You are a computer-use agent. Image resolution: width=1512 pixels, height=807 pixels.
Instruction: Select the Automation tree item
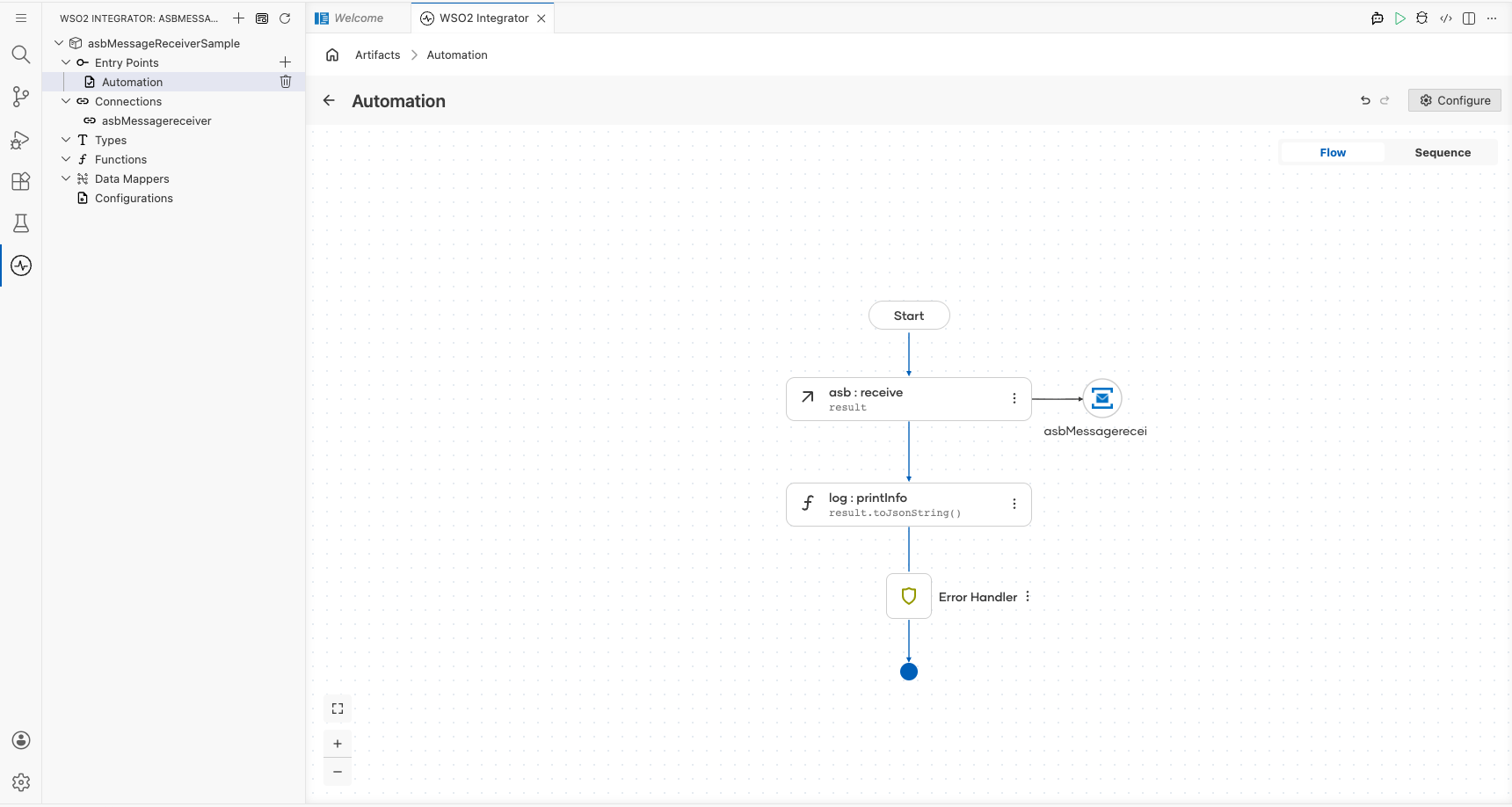(x=174, y=82)
